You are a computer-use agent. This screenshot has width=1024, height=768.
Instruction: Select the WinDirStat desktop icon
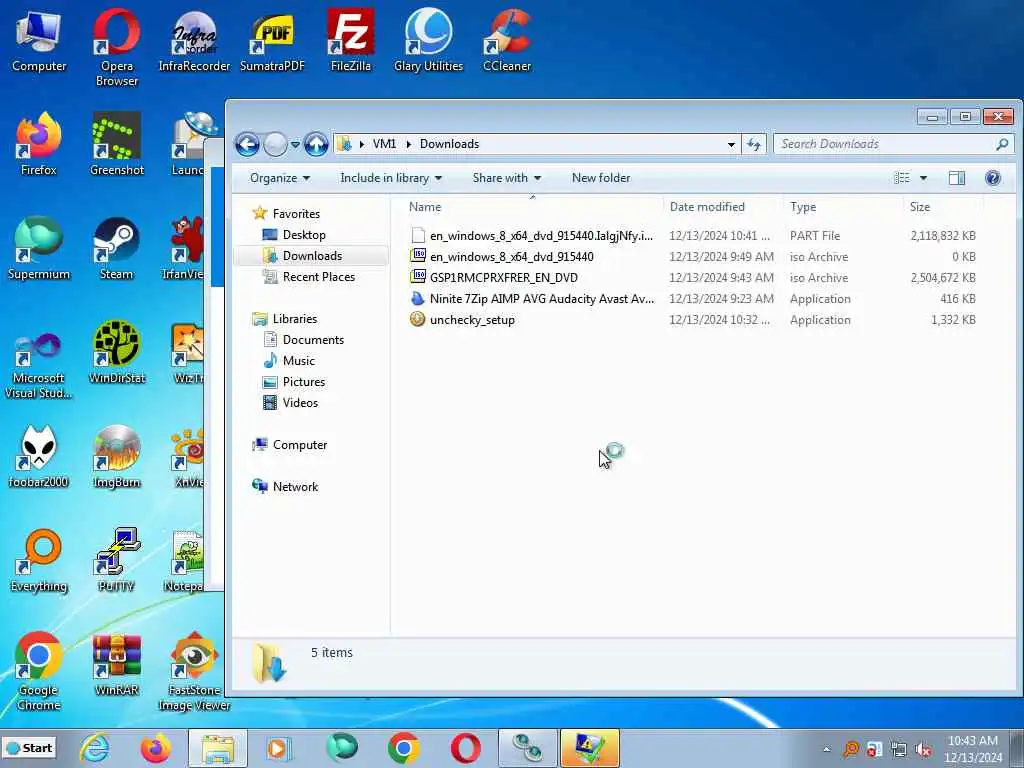[x=116, y=353]
